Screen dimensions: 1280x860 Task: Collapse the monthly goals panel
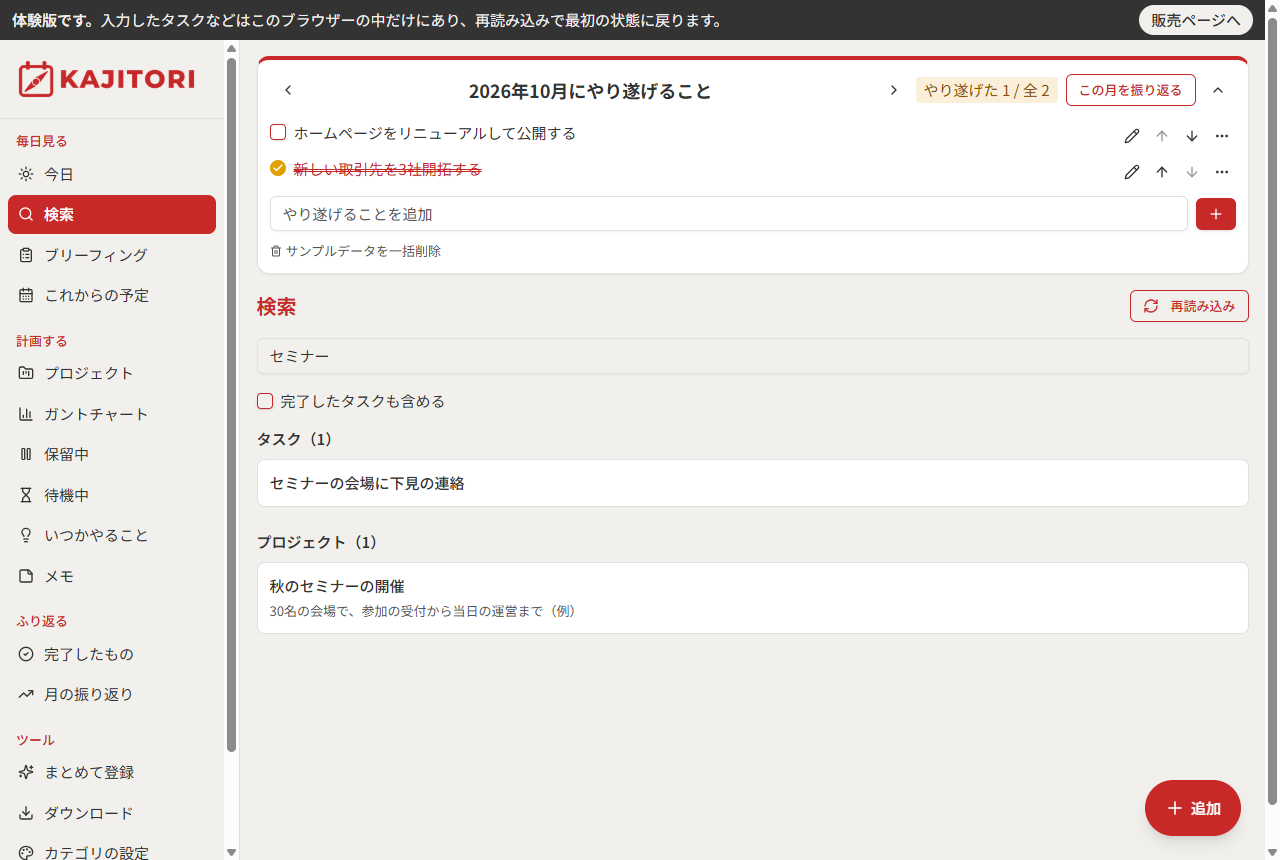(1218, 90)
